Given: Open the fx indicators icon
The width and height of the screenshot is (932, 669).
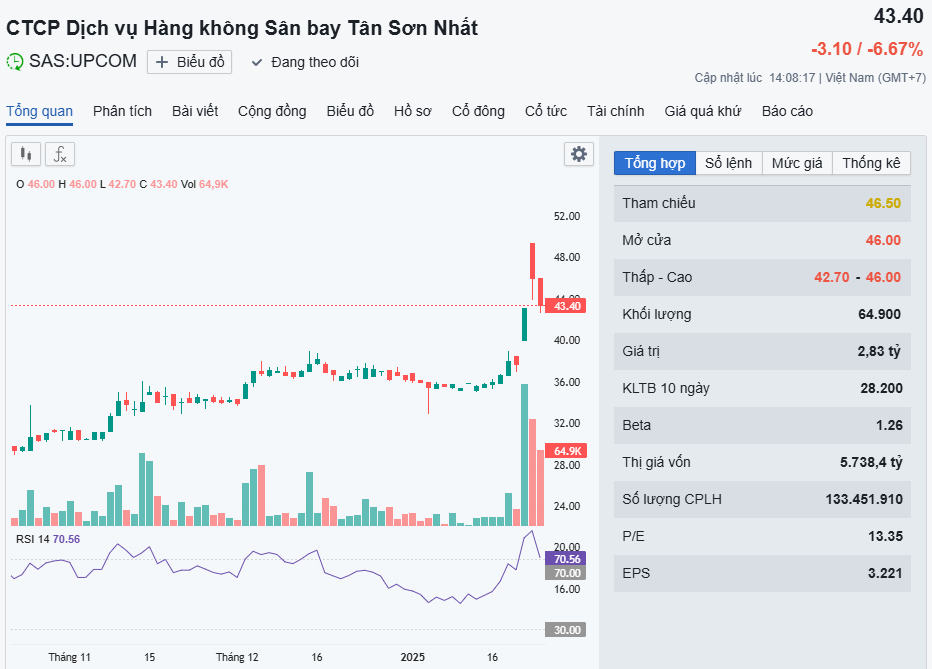Looking at the screenshot, I should [59, 154].
